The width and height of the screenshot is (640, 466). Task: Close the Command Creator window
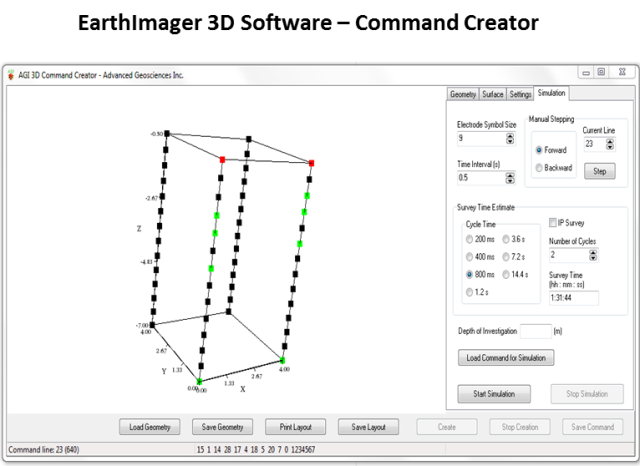tap(622, 72)
